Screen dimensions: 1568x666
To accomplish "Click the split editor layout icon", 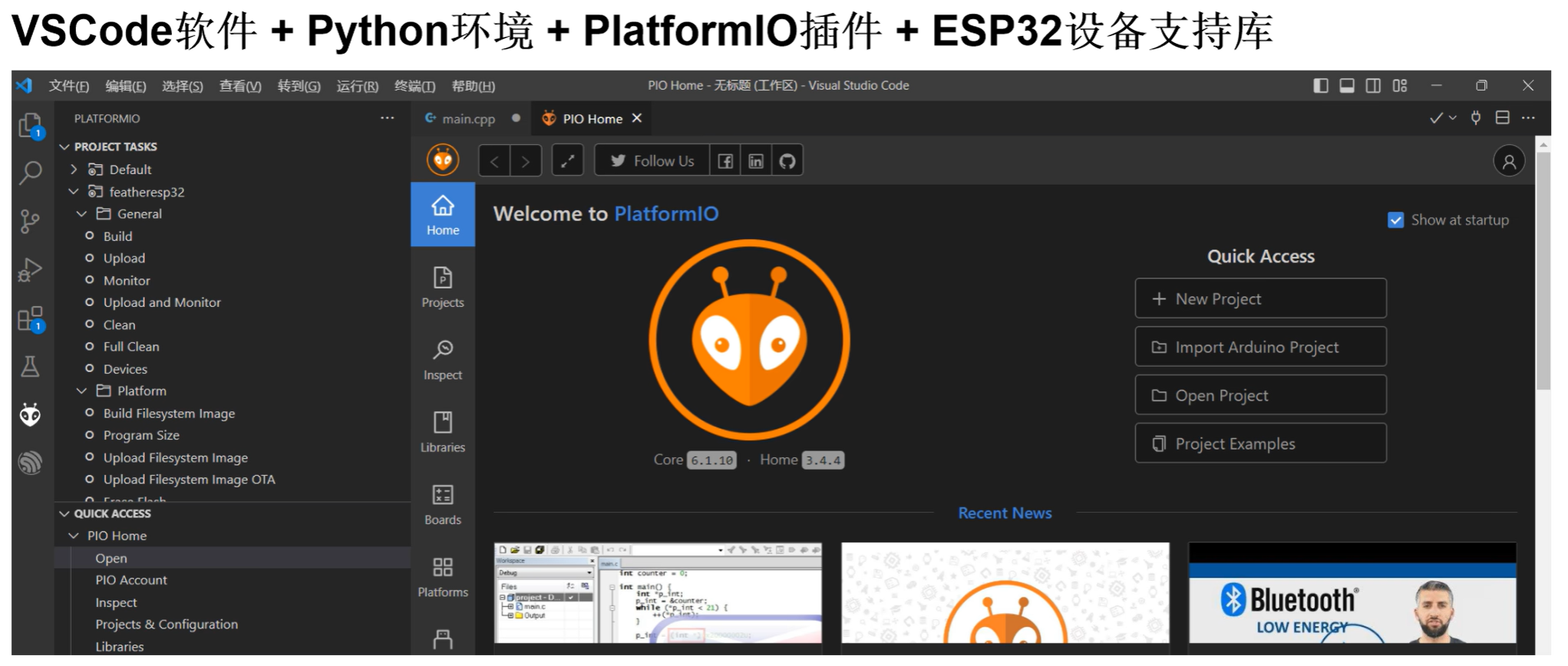I will pyautogui.click(x=1502, y=118).
